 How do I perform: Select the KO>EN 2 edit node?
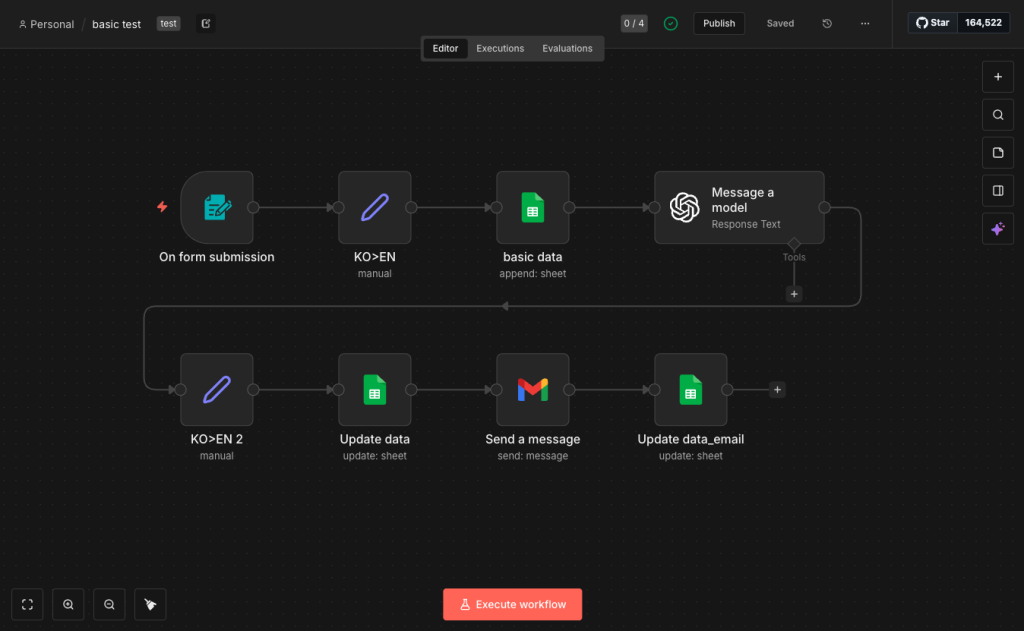217,390
